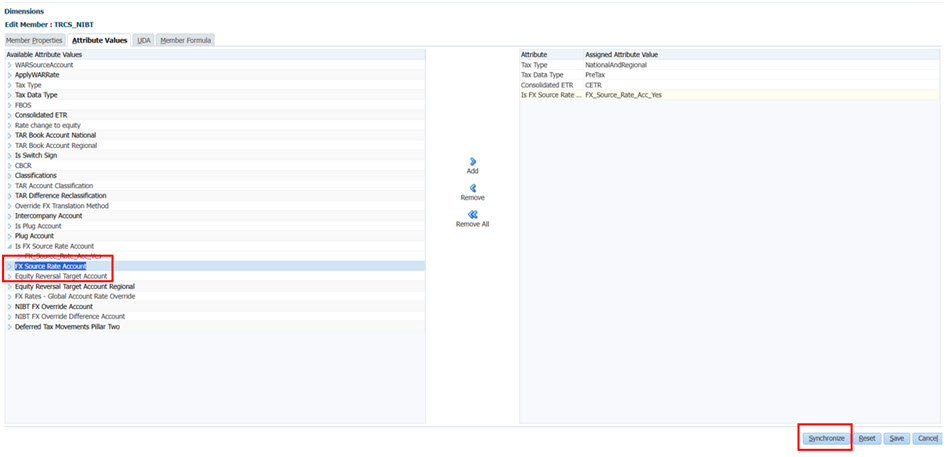This screenshot has width=950, height=457.
Task: Expand the FBOS attribute node
Action: pyautogui.click(x=10, y=105)
